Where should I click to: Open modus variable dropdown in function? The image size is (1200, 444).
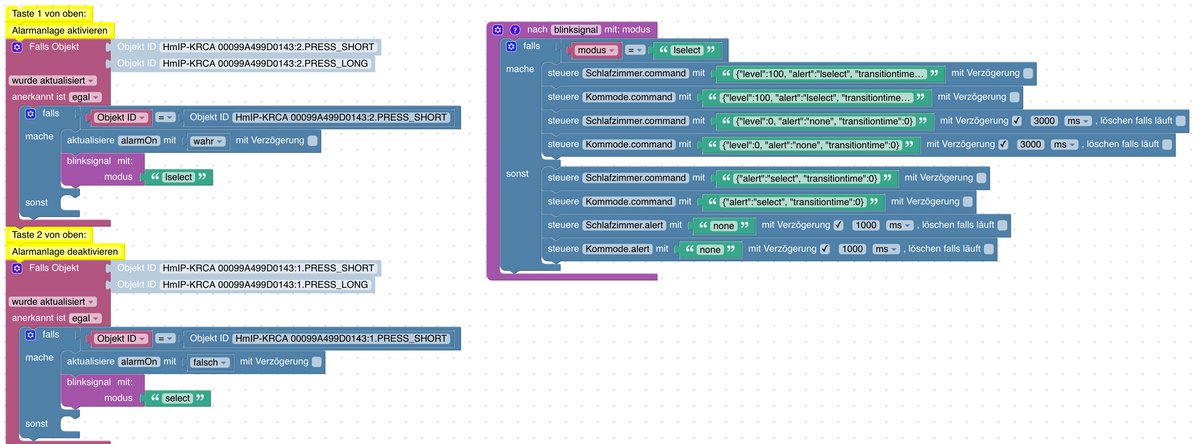click(x=599, y=49)
